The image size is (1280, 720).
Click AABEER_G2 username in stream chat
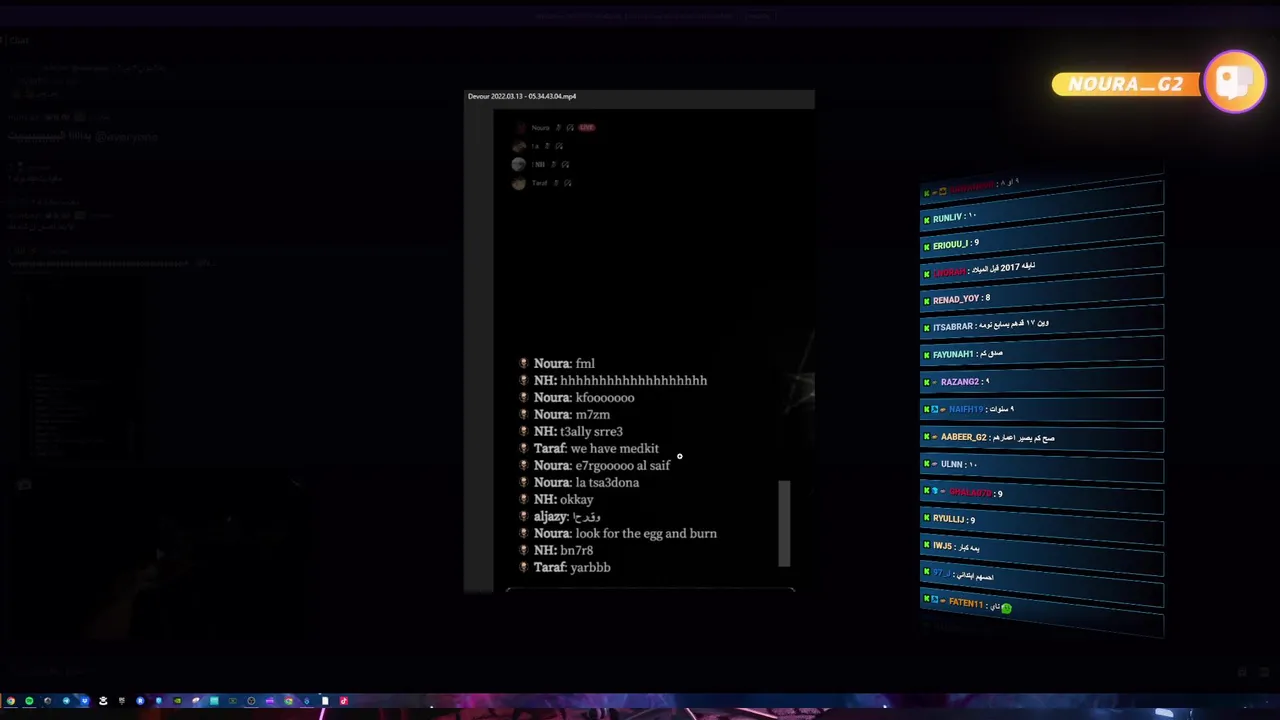tap(963, 437)
